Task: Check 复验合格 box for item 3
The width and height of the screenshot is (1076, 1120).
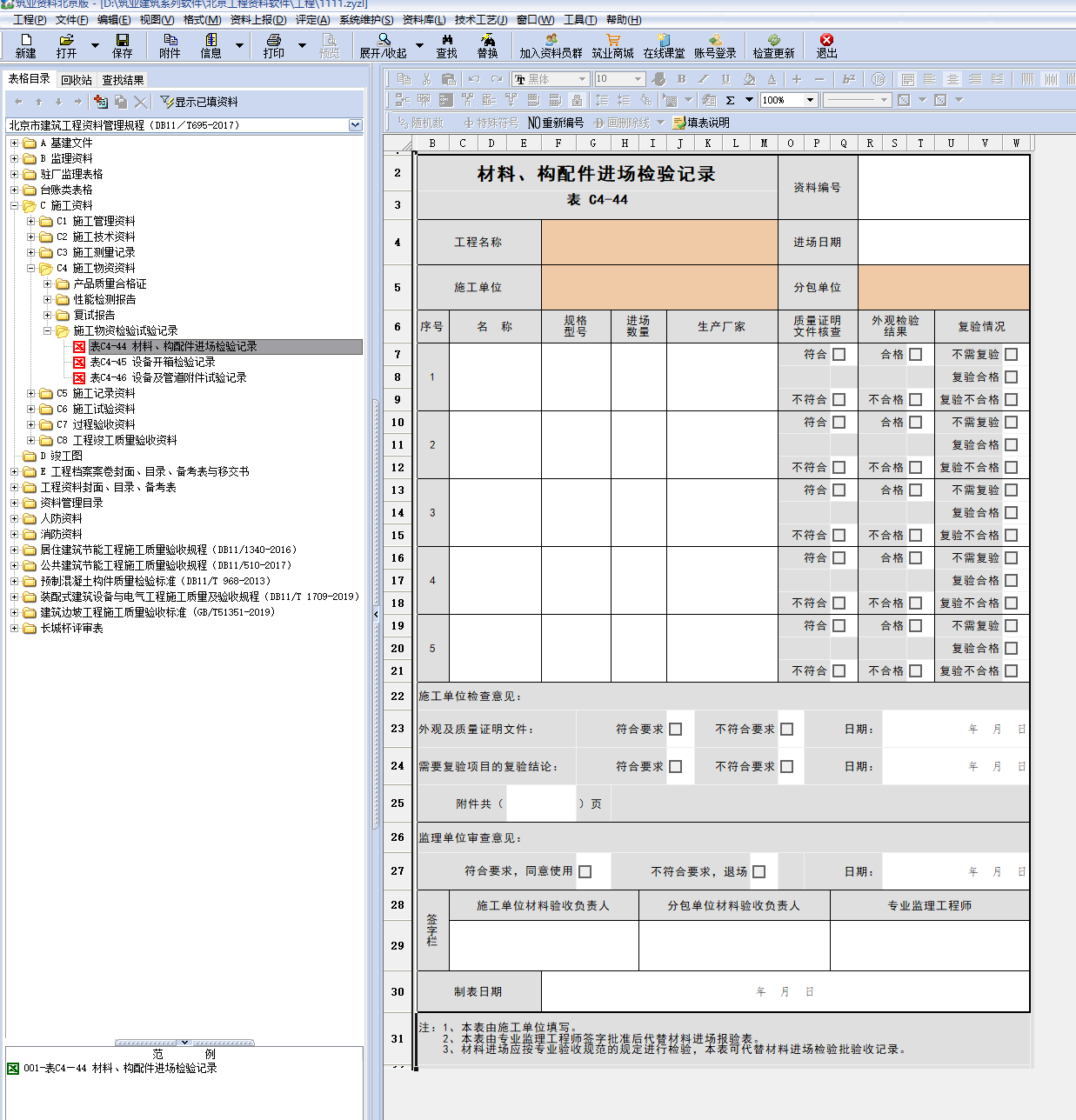Action: (1011, 512)
